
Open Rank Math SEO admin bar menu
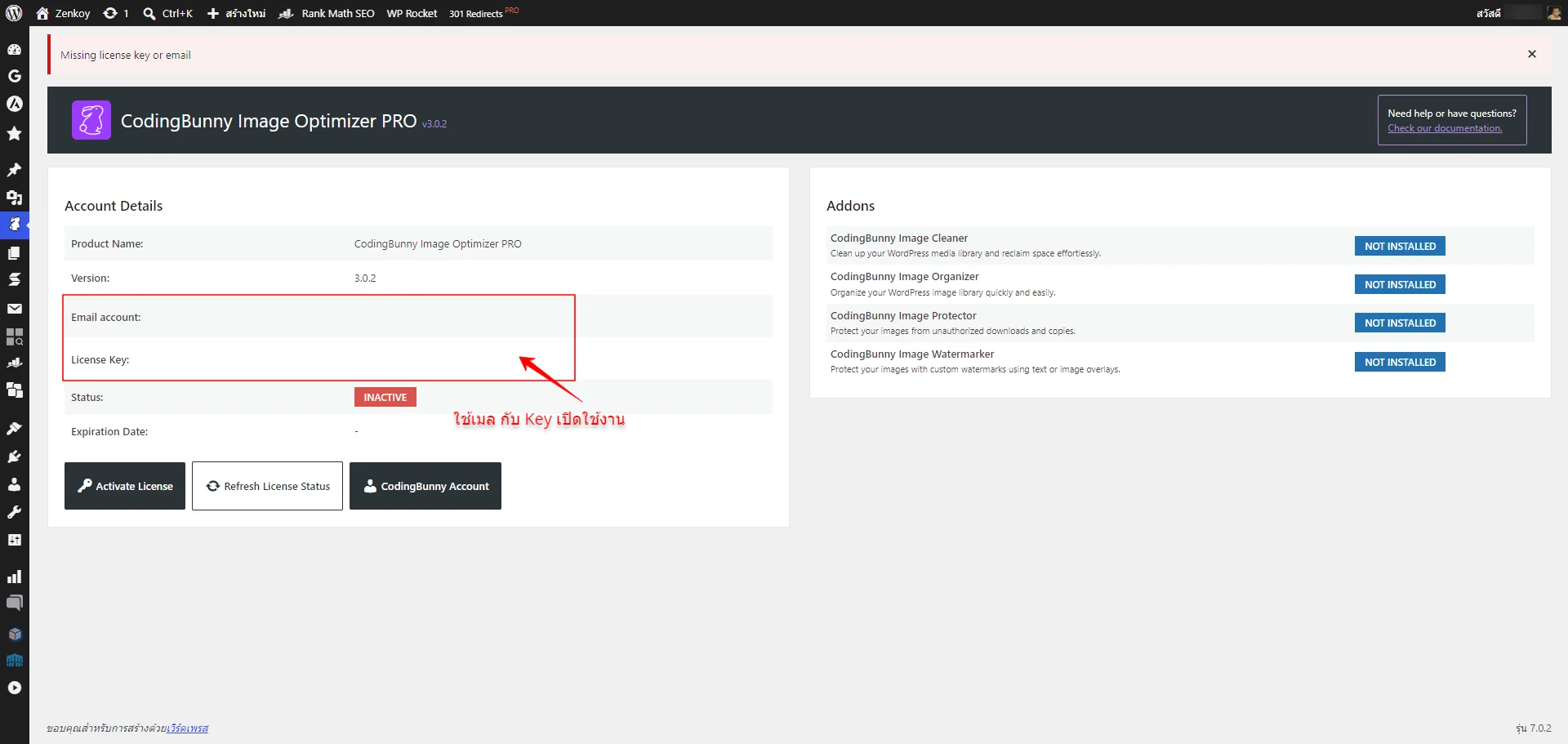click(326, 13)
